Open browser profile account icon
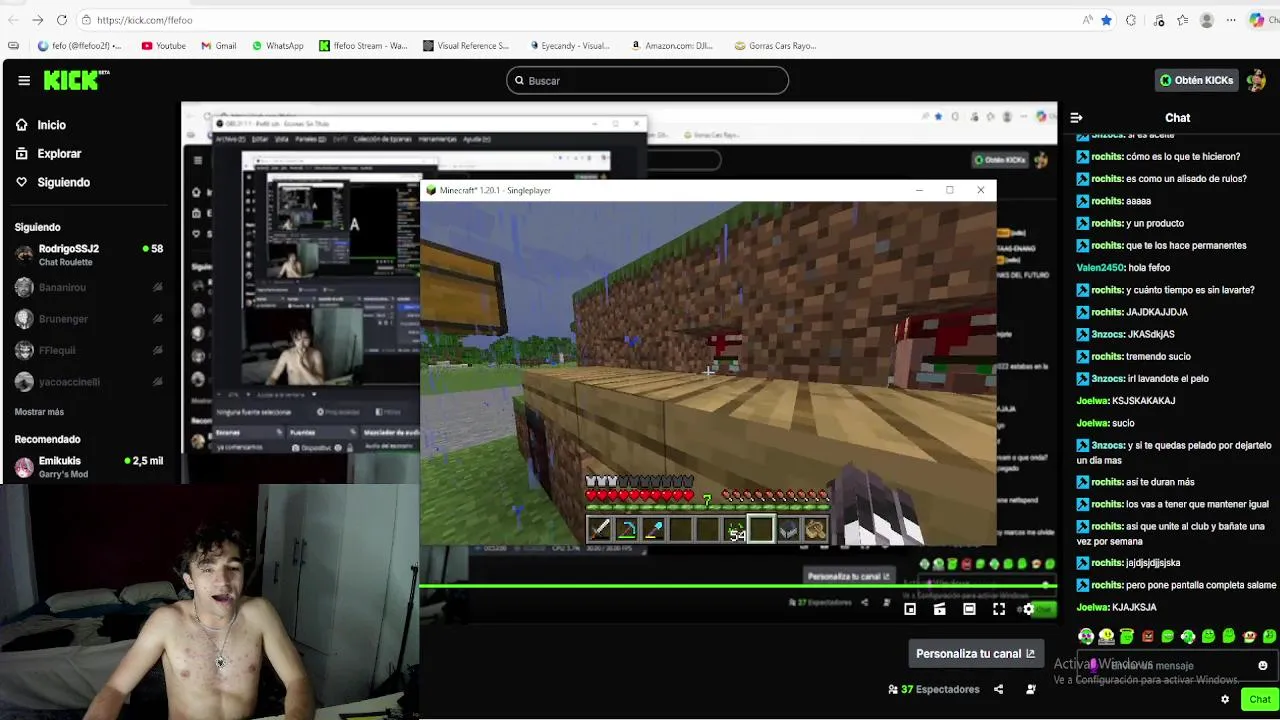Viewport: 1280px width, 720px height. pos(1207,20)
